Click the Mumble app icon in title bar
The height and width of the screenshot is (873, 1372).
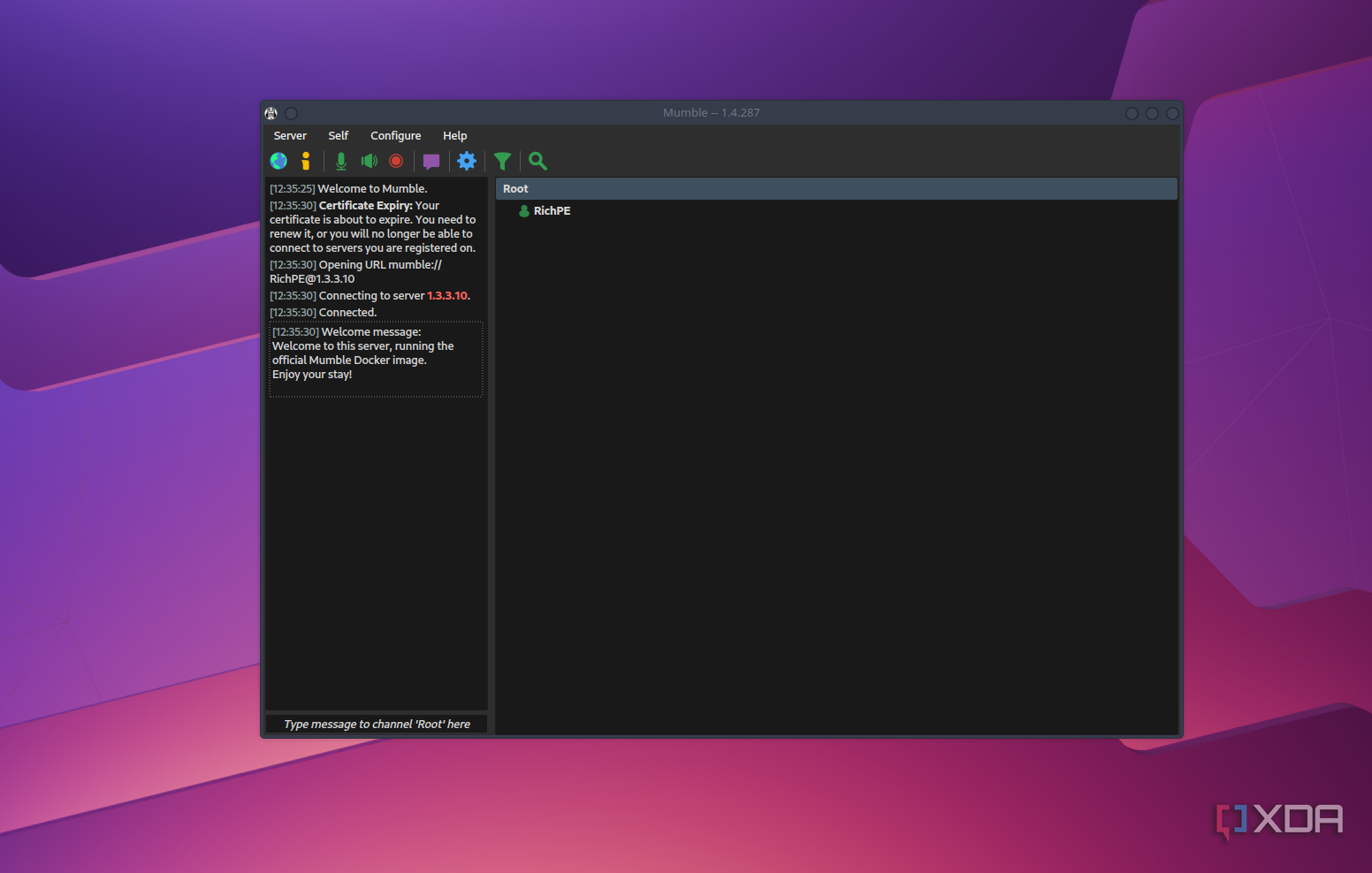pyautogui.click(x=271, y=113)
